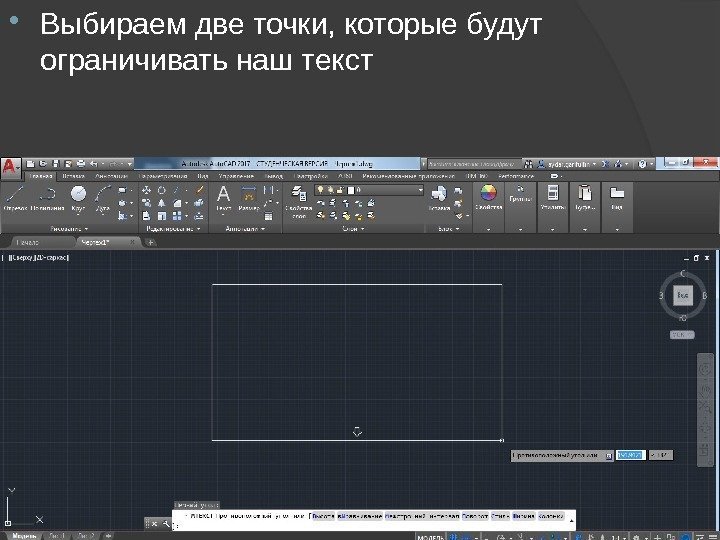Click Open file in Quick Access toolbar
The height and width of the screenshot is (540, 720).
click(x=43, y=163)
